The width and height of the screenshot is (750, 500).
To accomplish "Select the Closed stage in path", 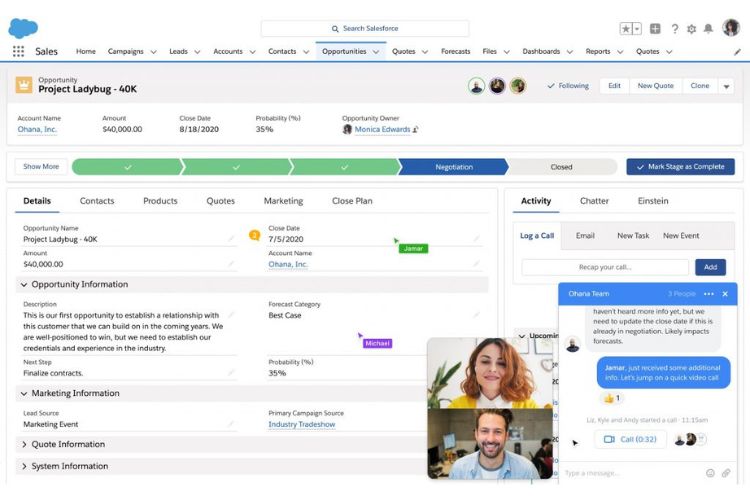I will tap(561, 167).
